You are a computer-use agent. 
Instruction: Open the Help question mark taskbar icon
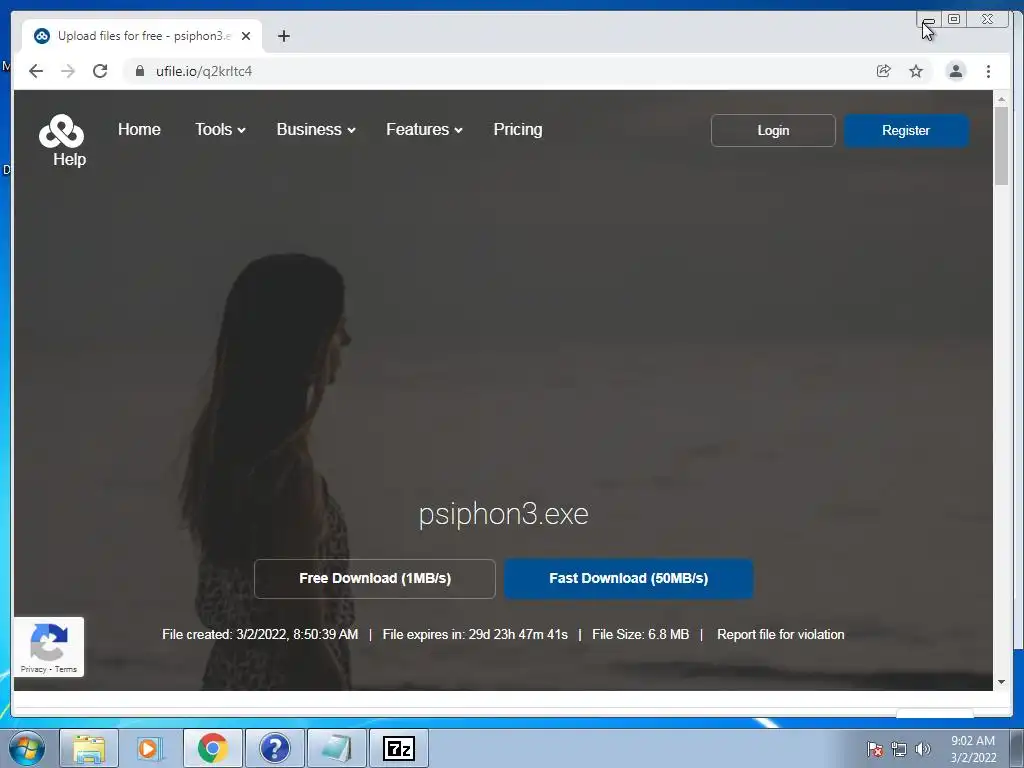274,748
